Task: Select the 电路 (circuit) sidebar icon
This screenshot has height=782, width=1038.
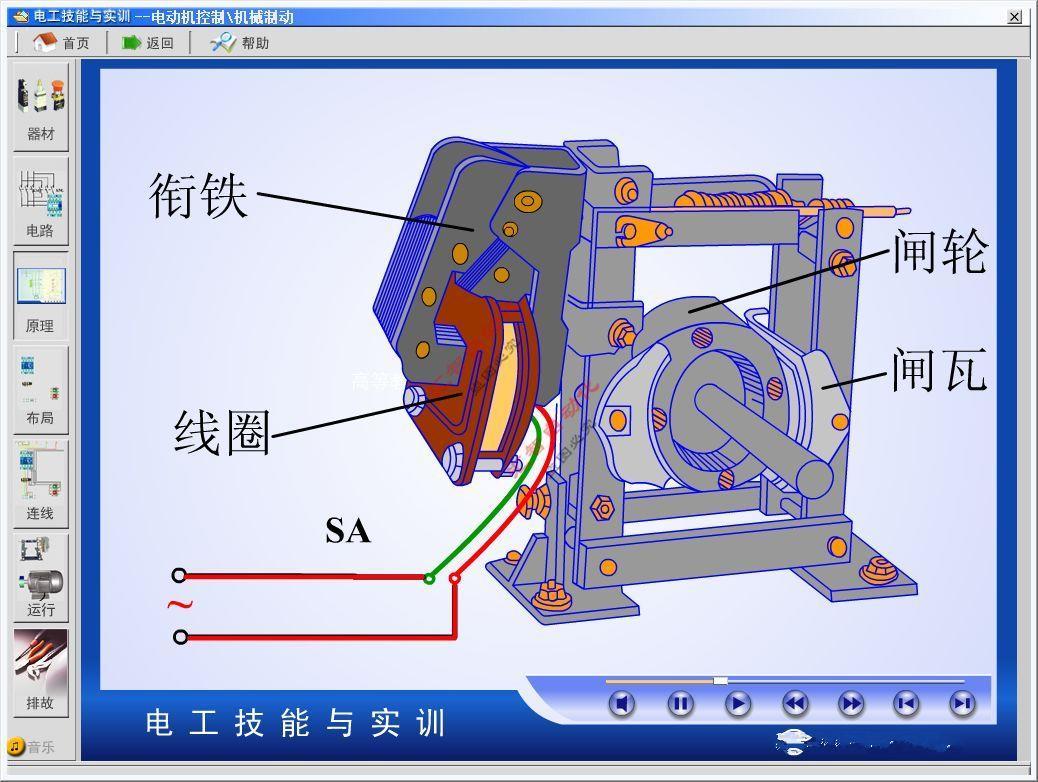Action: pos(40,199)
